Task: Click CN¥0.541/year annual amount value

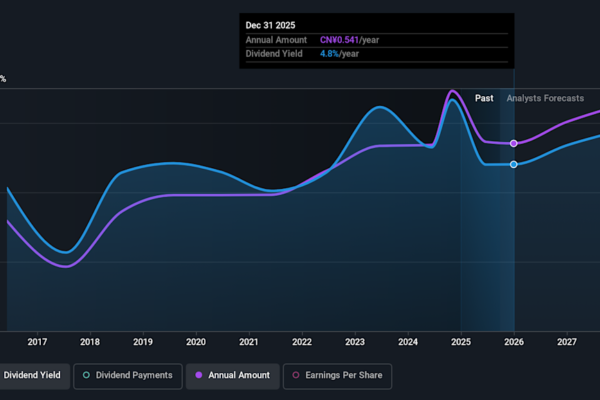Action: pos(352,40)
